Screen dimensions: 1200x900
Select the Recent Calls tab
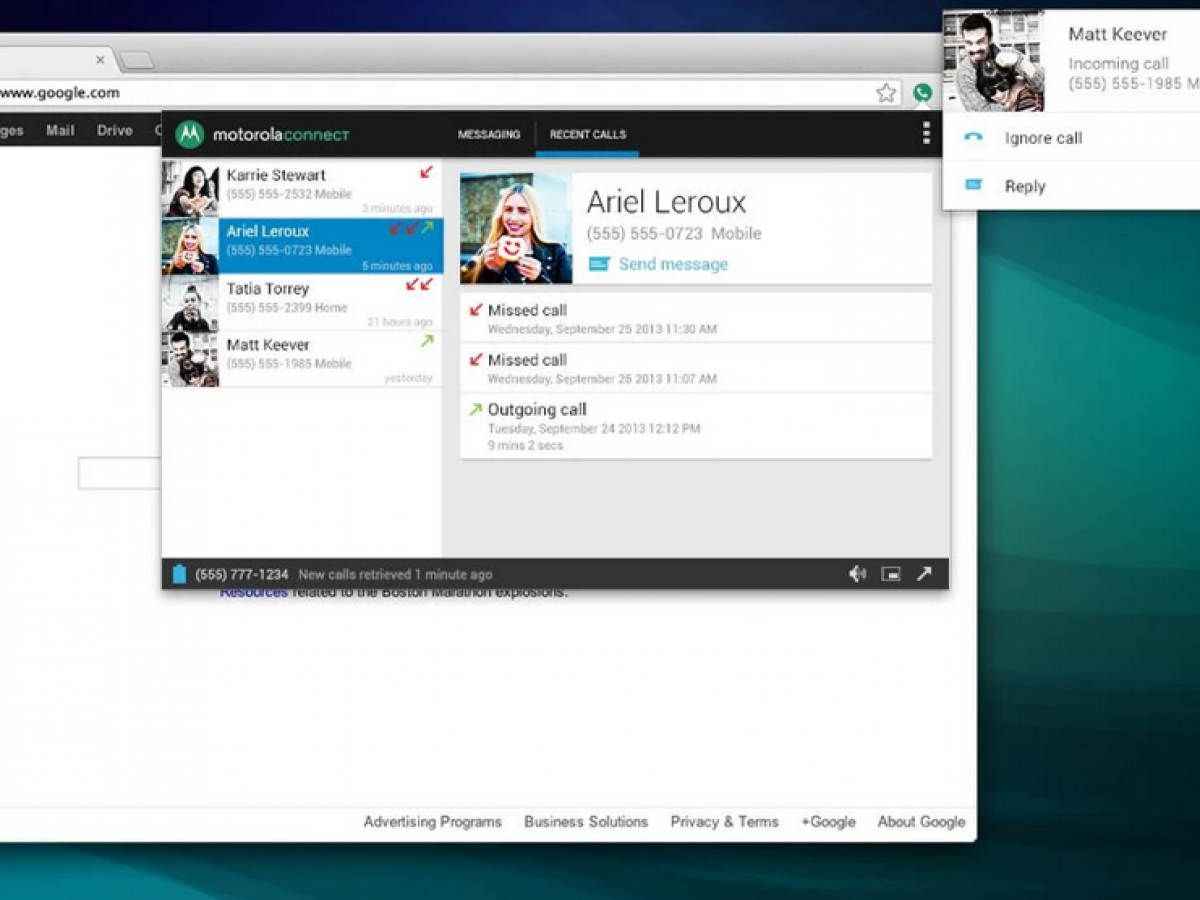(x=587, y=134)
